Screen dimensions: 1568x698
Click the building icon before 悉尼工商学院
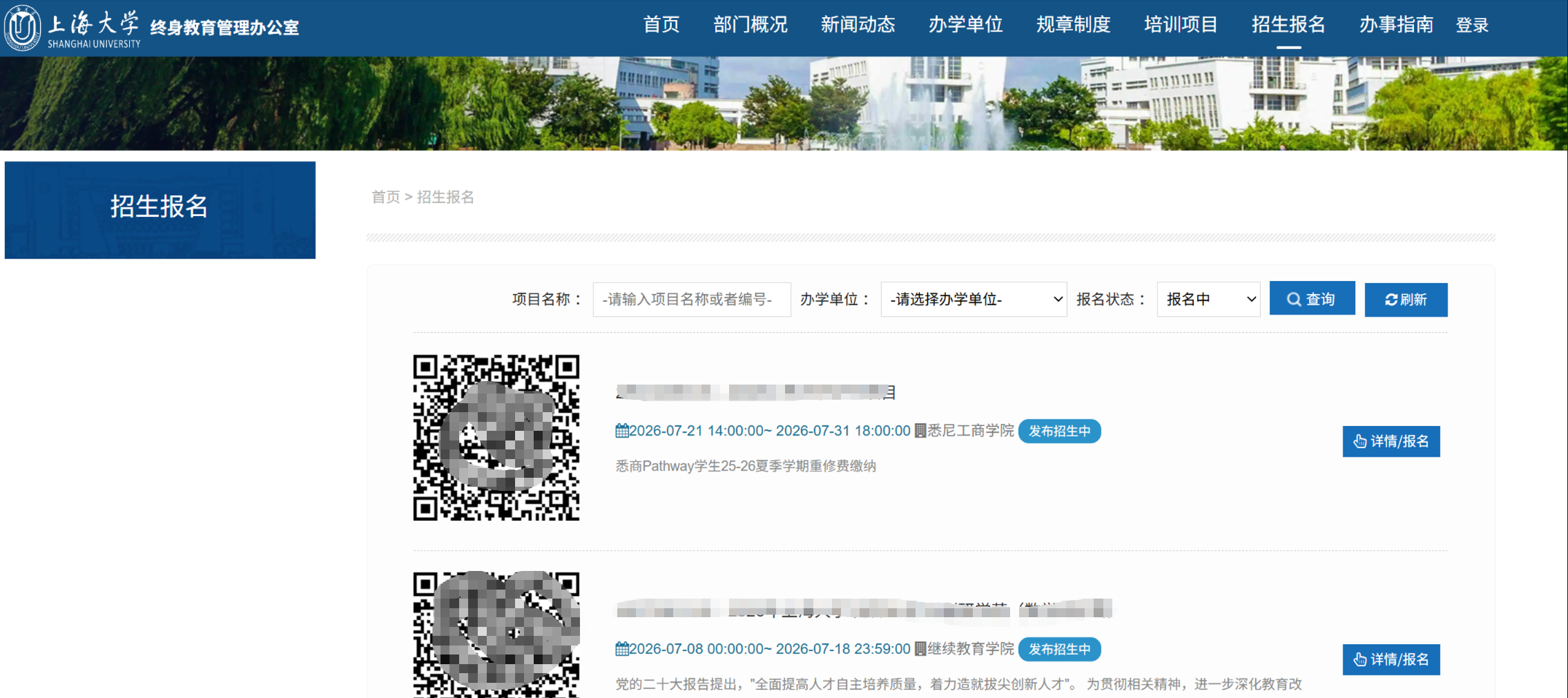(920, 431)
